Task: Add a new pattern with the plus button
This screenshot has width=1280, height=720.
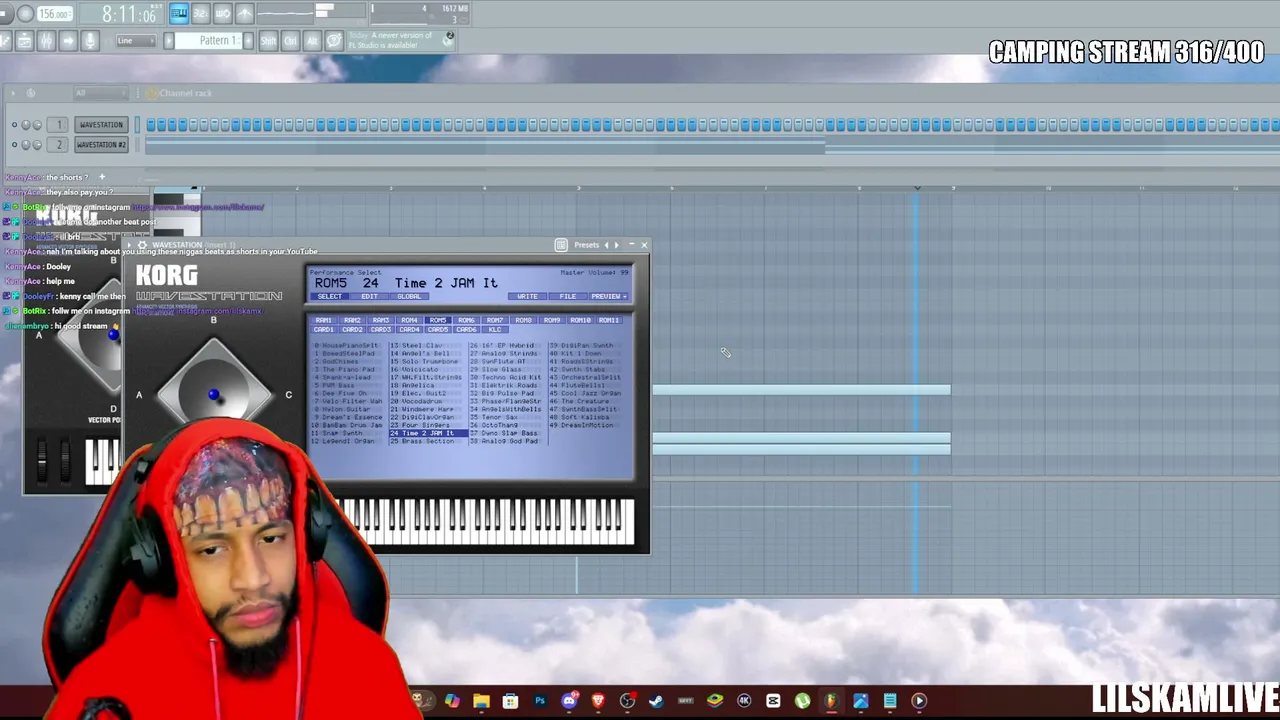Action: tap(247, 41)
